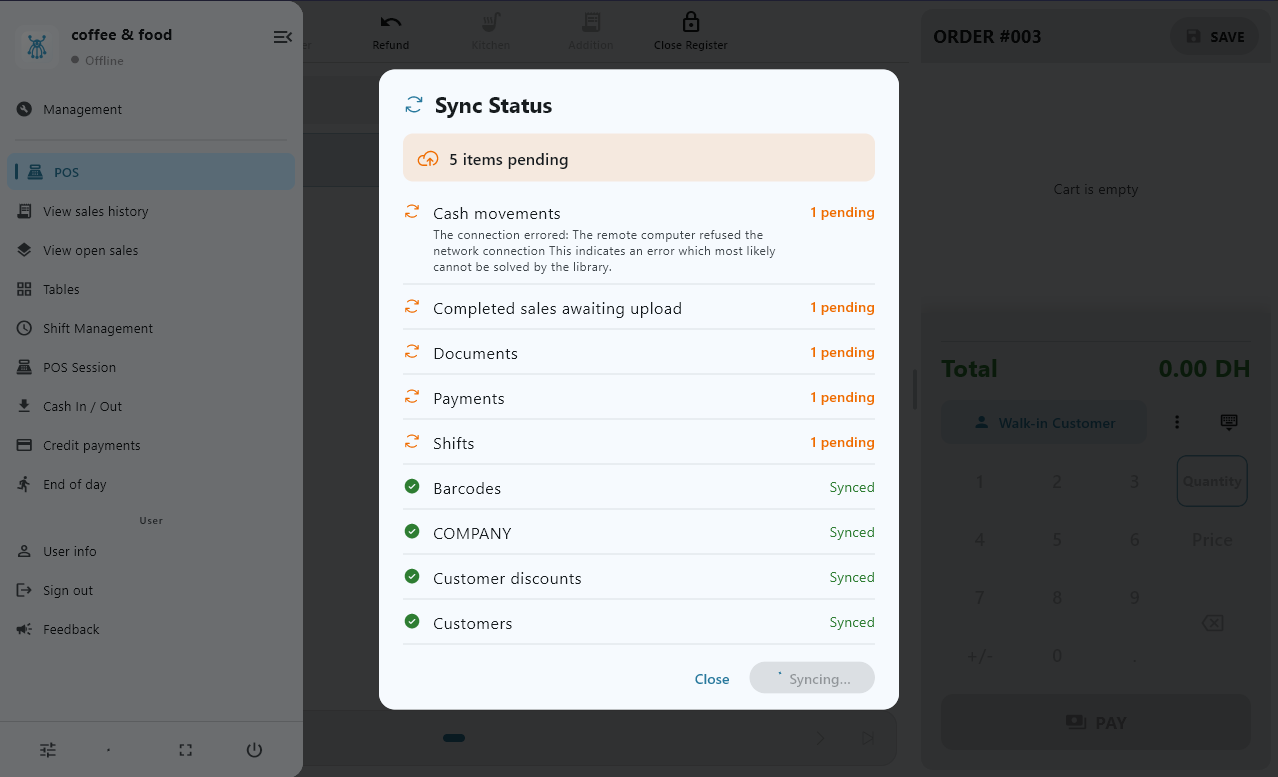The width and height of the screenshot is (1278, 777).
Task: Open Feedback
Action: point(151,629)
